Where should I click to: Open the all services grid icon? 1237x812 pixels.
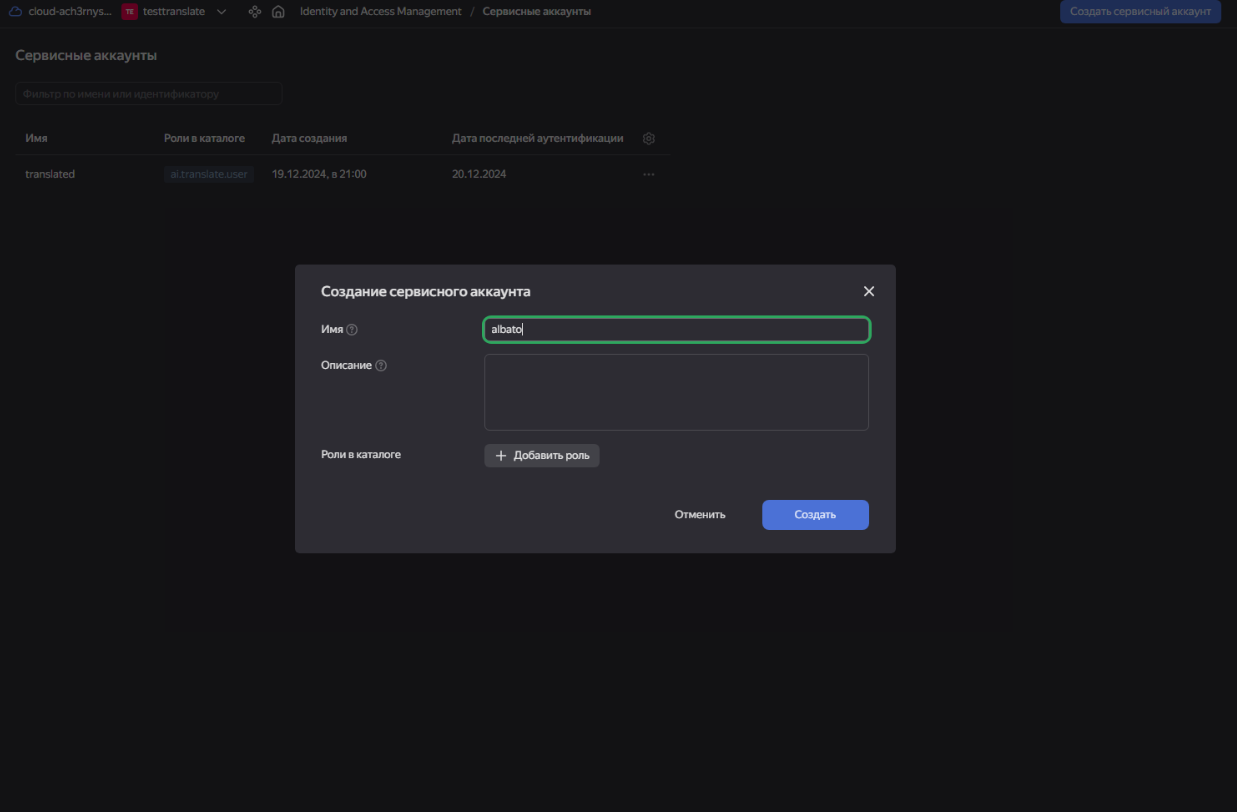254,12
